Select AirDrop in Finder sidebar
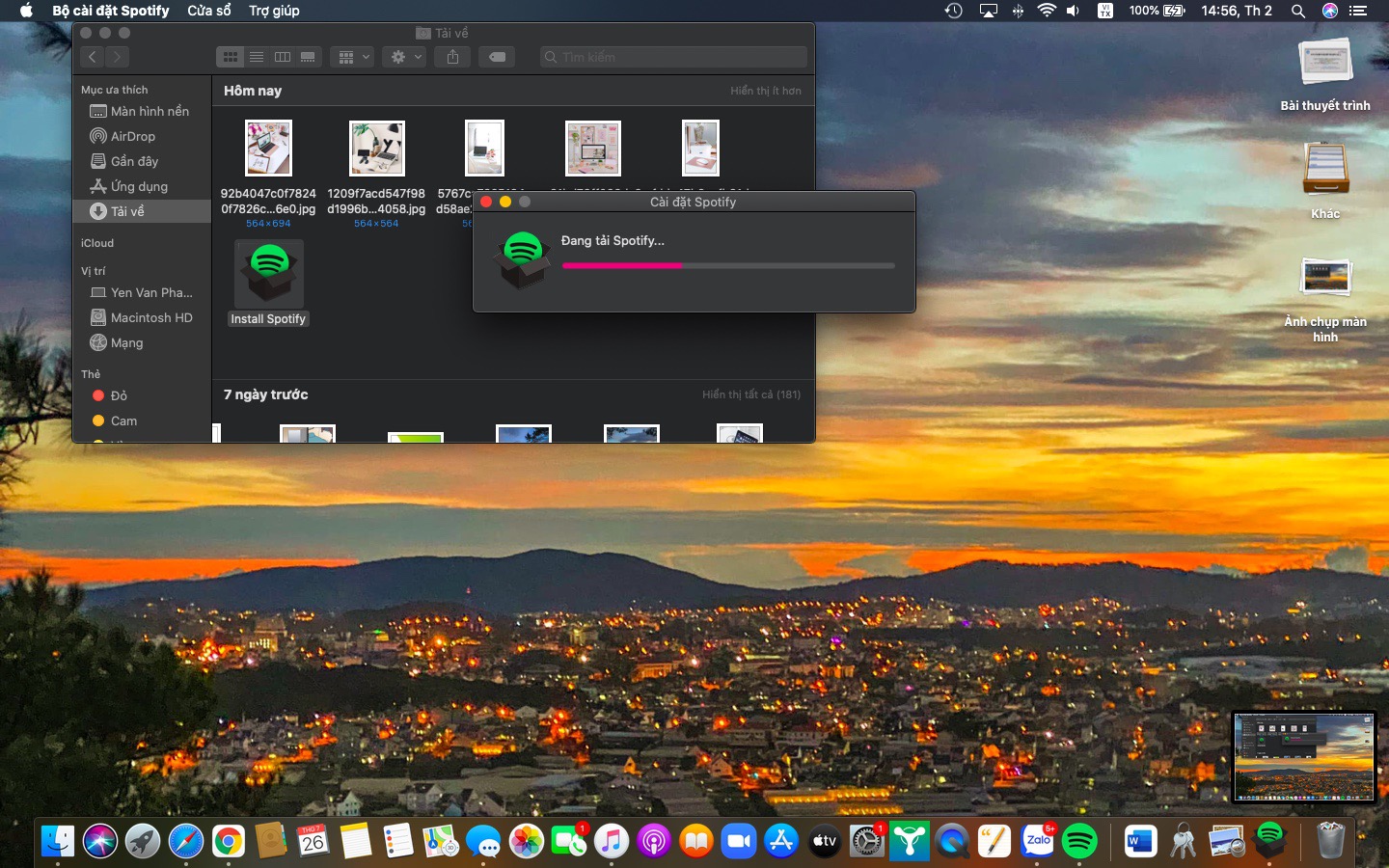Image resolution: width=1389 pixels, height=868 pixels. coord(142,136)
